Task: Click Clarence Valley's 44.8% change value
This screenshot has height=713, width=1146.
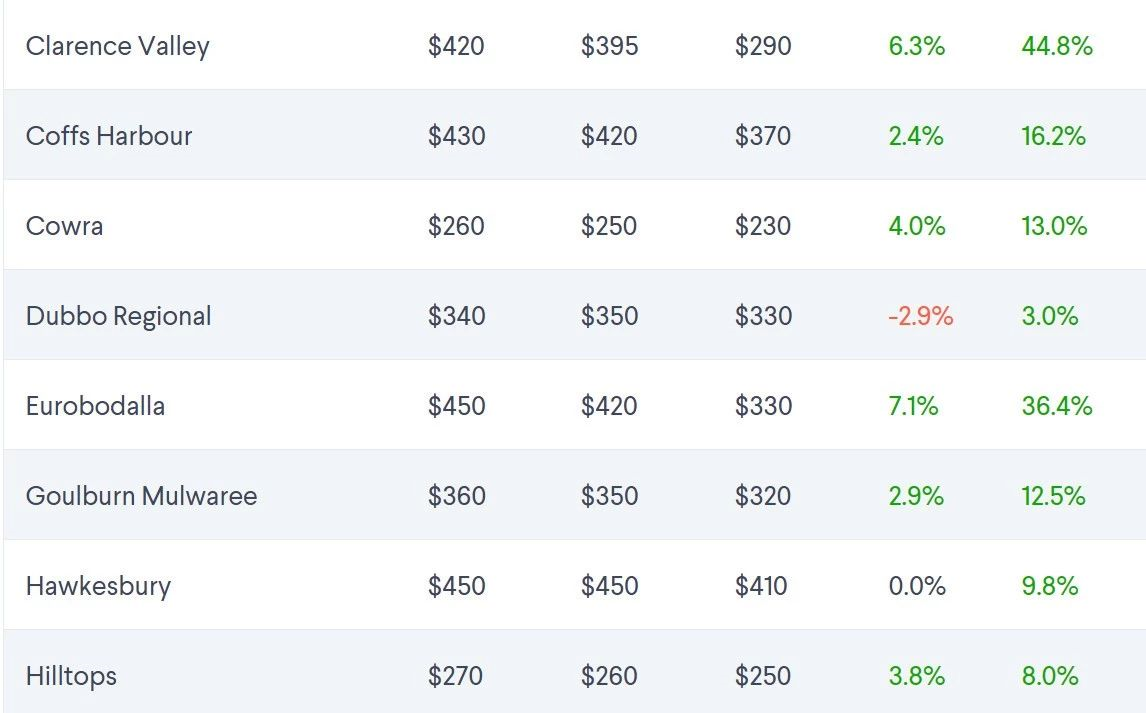Action: pos(1057,46)
